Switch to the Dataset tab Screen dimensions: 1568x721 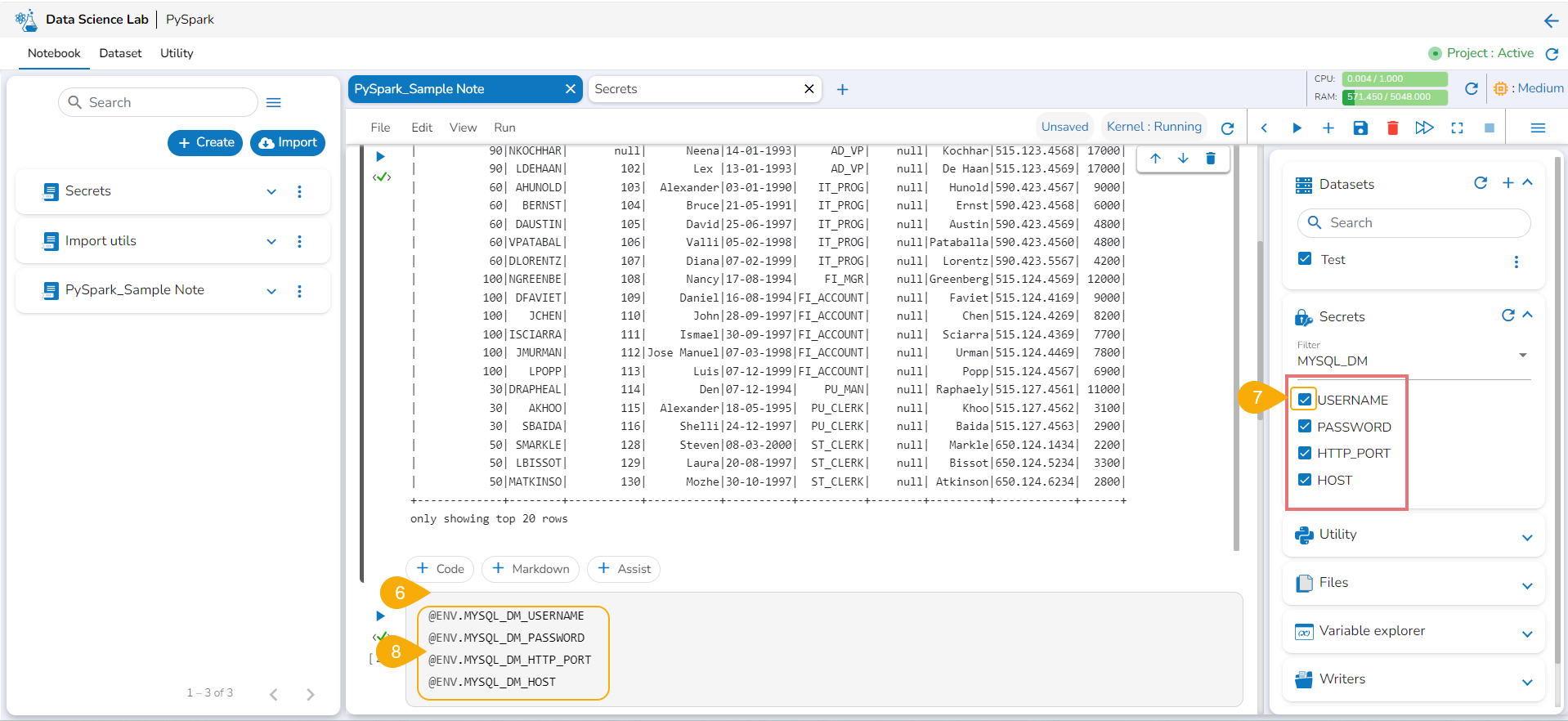[x=120, y=53]
